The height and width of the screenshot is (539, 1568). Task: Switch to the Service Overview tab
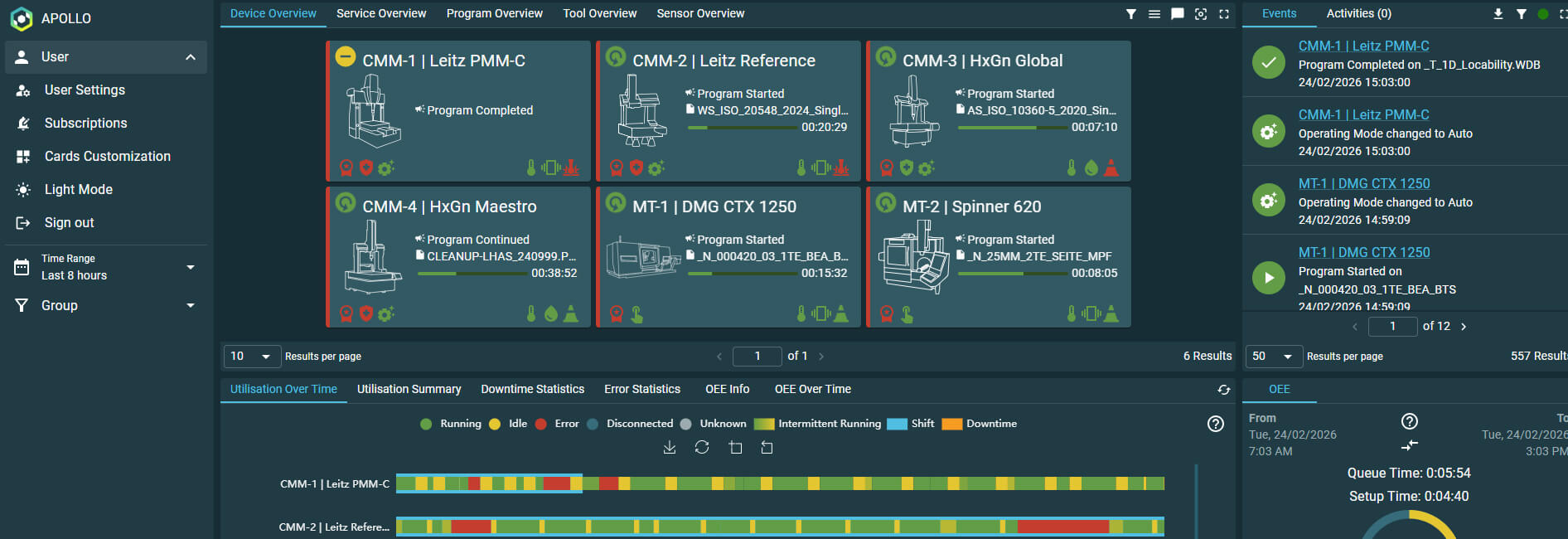pos(381,13)
